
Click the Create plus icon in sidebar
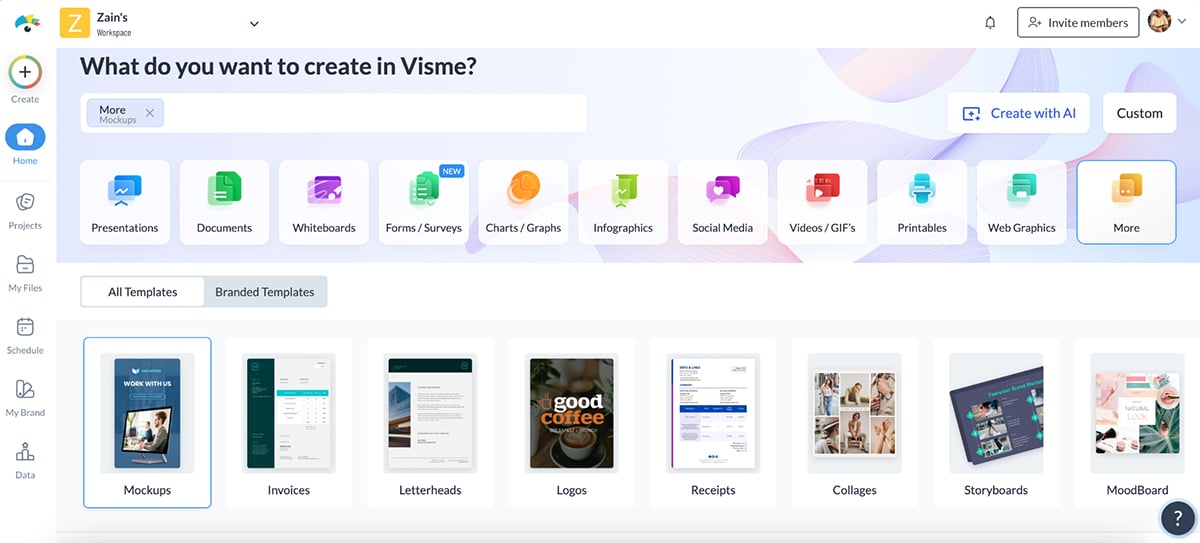25,73
